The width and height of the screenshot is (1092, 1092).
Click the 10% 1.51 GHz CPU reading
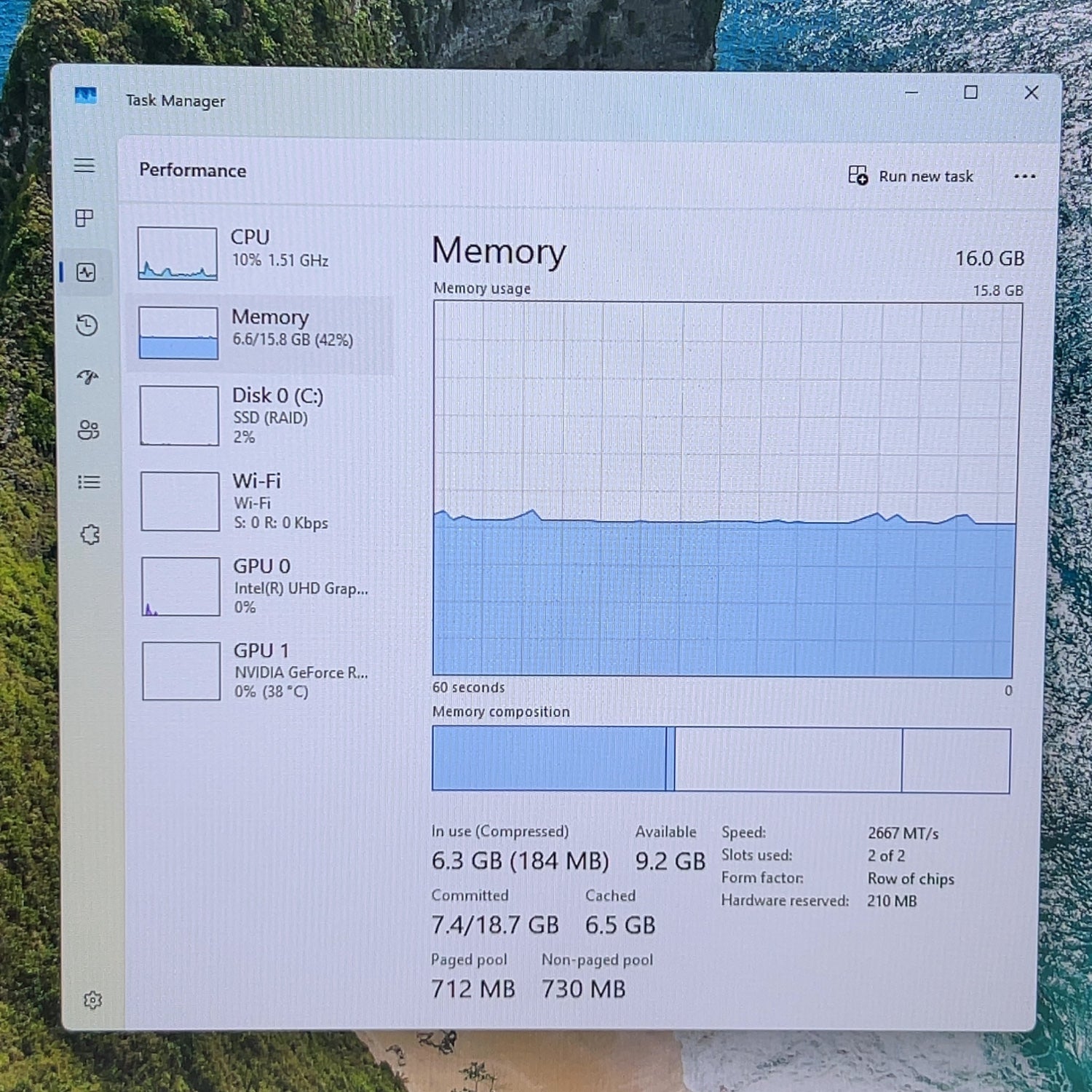coord(280,261)
